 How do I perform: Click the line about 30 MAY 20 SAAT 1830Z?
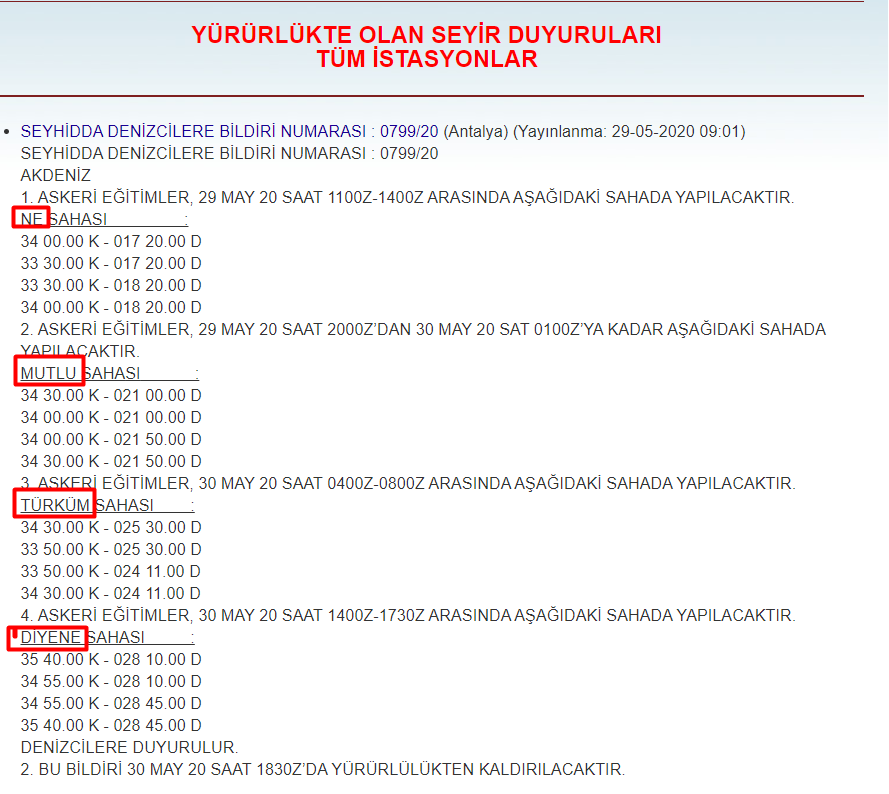322,769
